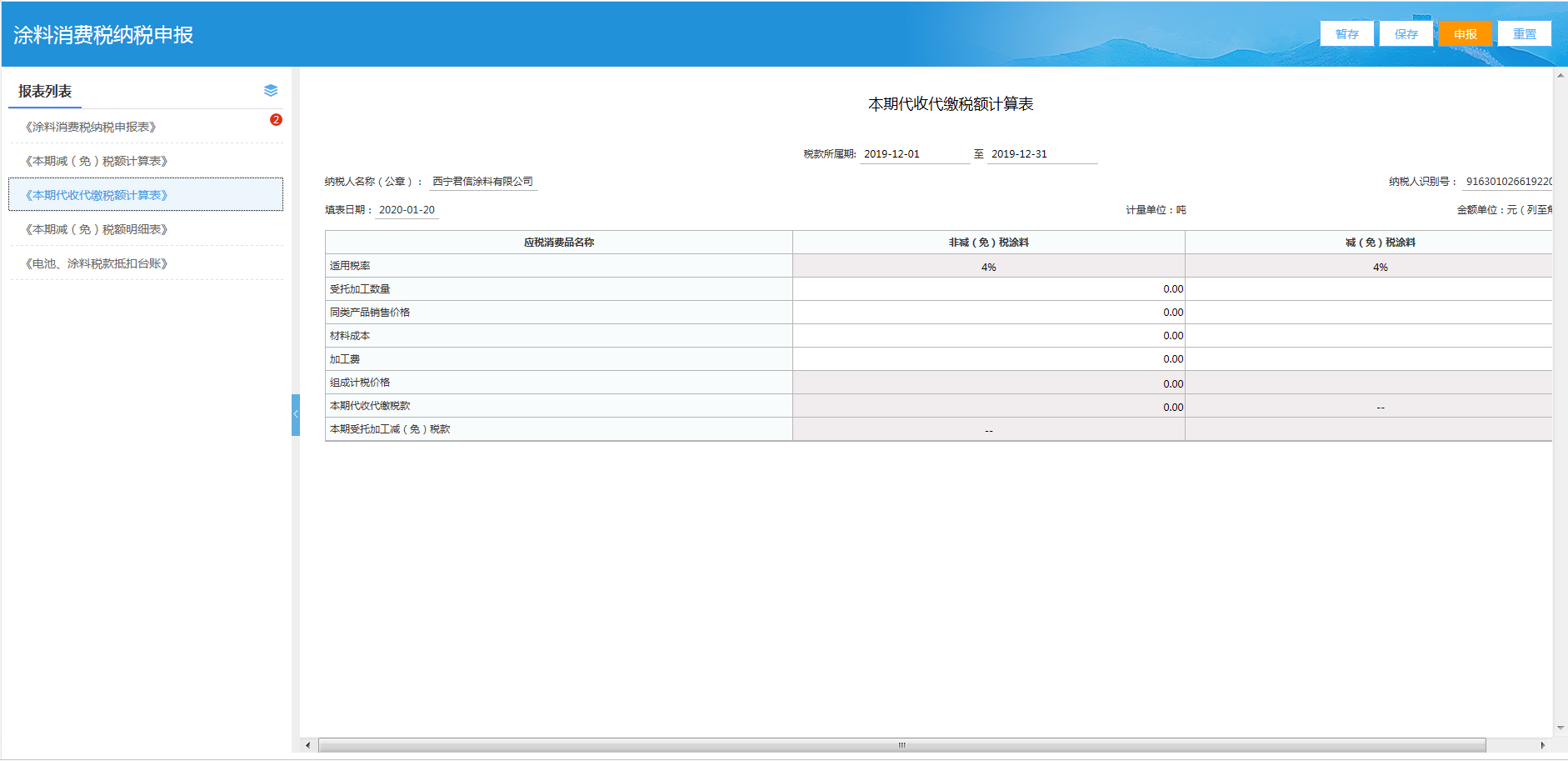Click the 同类产品销售价格 value cell
This screenshot has width=1568, height=761.
pos(988,313)
